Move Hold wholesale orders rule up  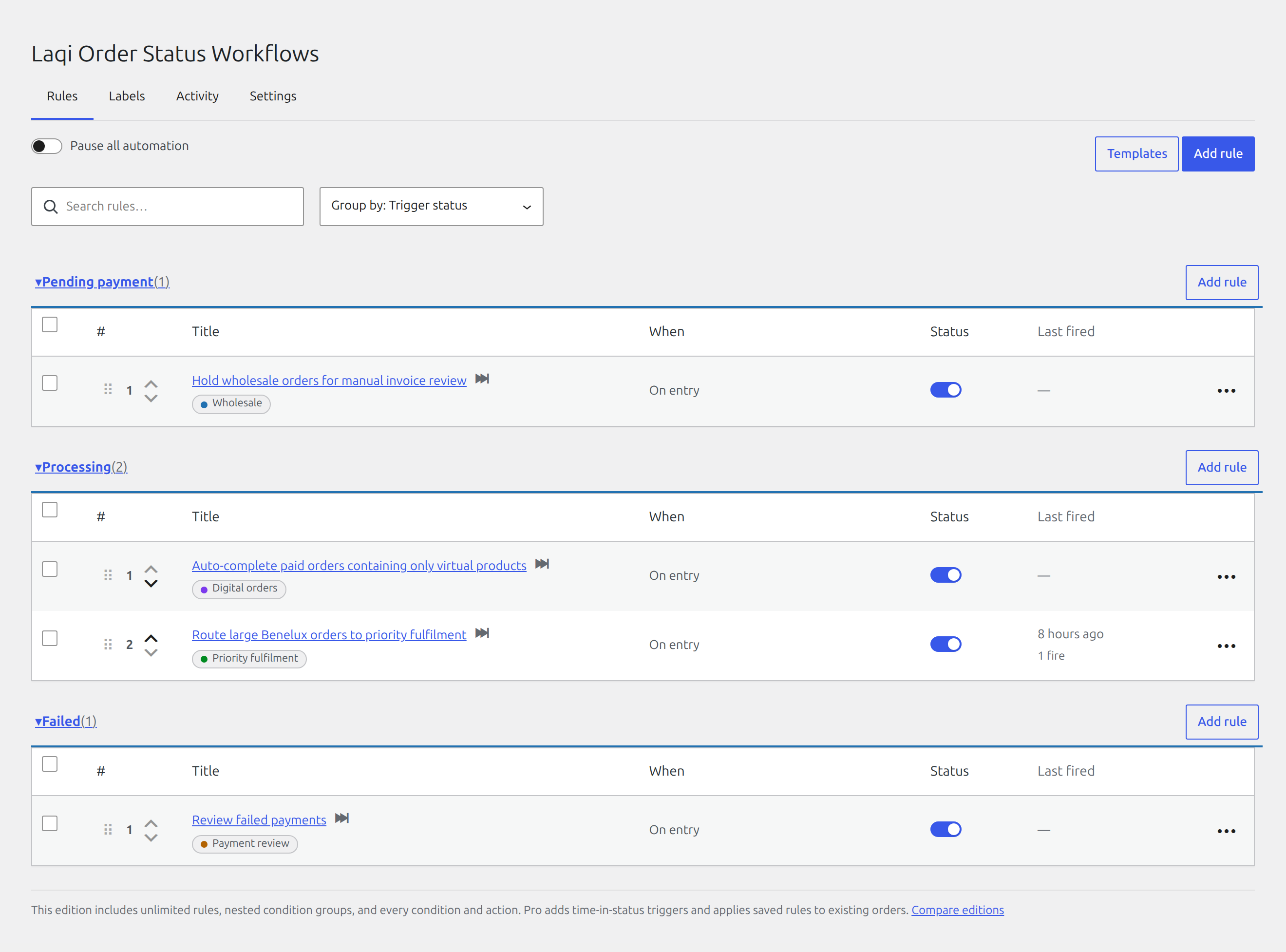[x=151, y=384]
